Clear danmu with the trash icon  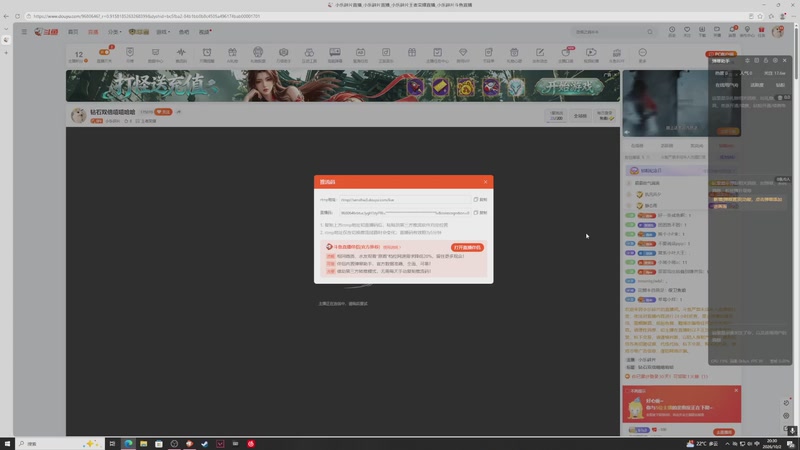[x=780, y=97]
